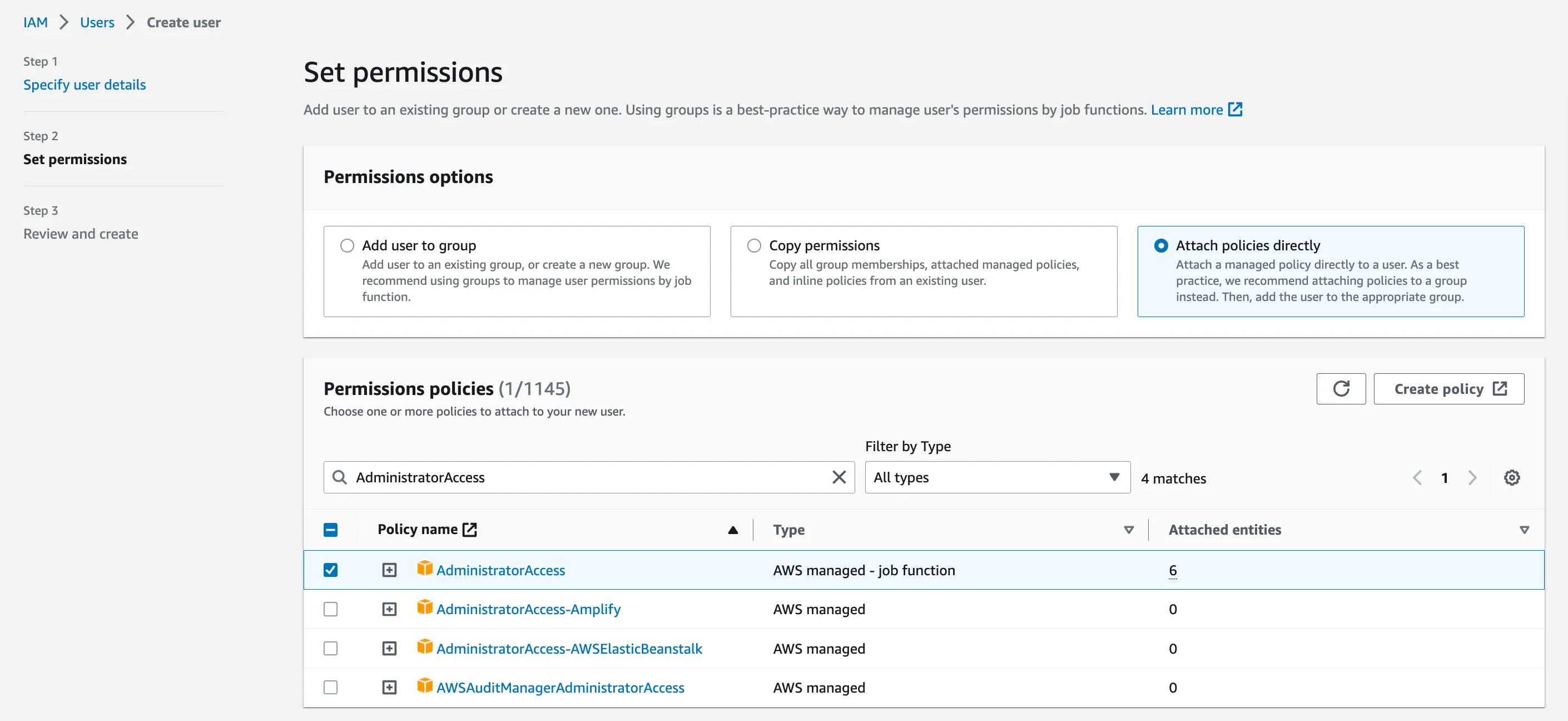Open the AdministratorAccess policy link
The width and height of the screenshot is (1568, 721).
point(500,570)
